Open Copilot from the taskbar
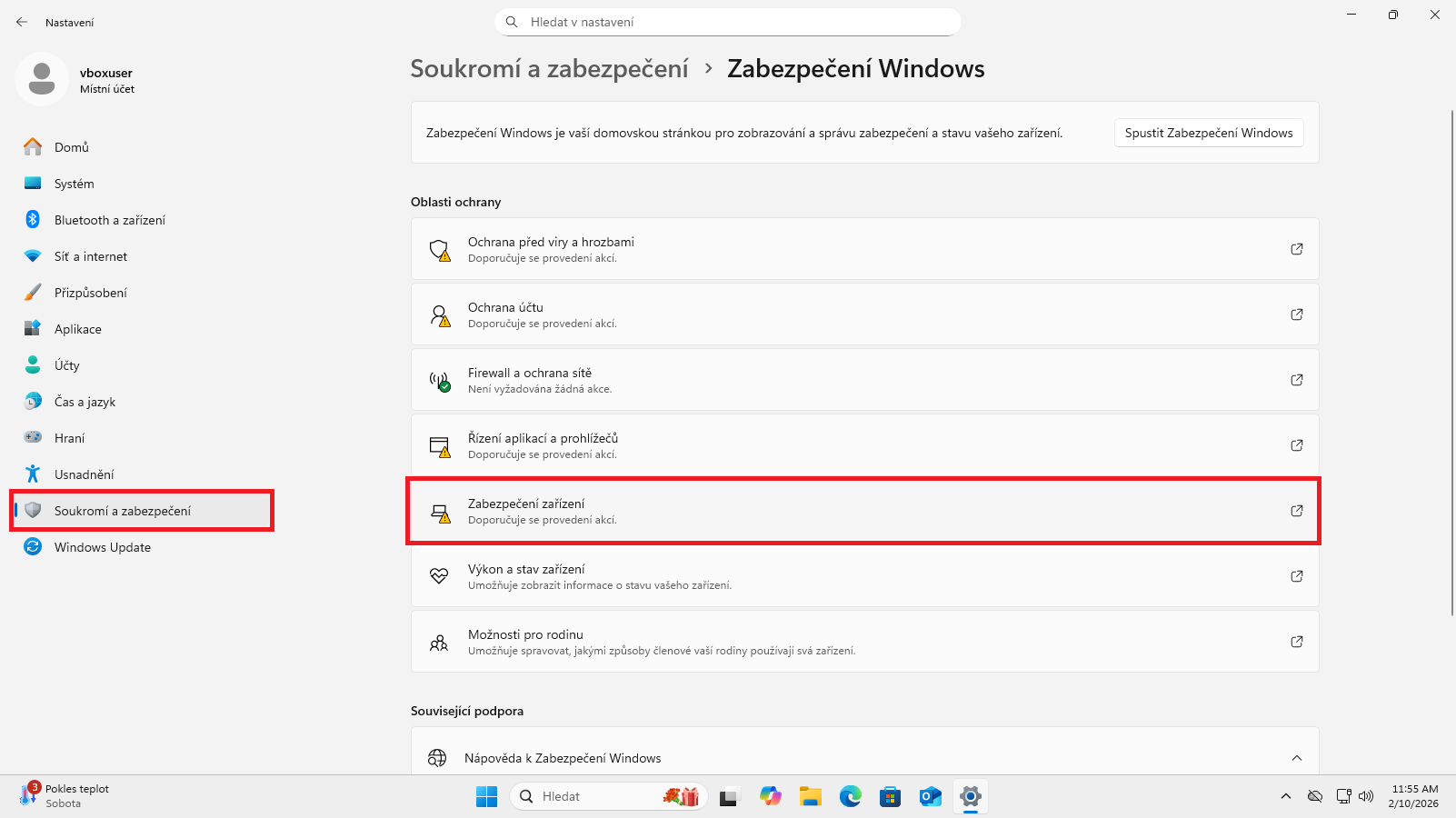The width and height of the screenshot is (1456, 818). (x=770, y=796)
